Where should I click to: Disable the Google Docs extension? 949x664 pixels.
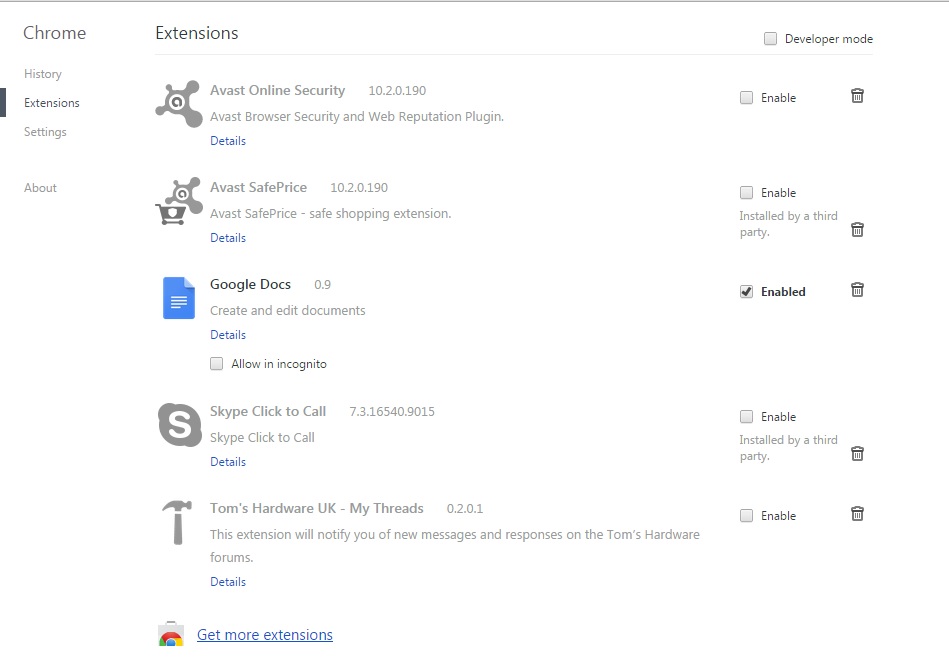747,292
